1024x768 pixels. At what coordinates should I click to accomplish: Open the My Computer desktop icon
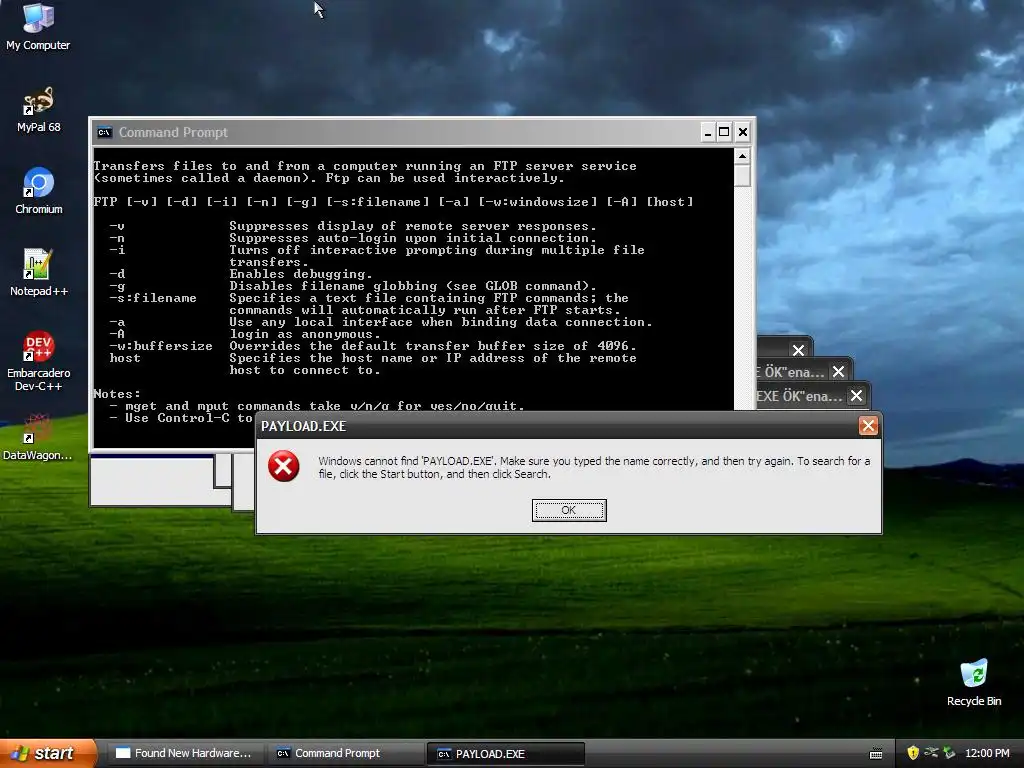click(38, 26)
